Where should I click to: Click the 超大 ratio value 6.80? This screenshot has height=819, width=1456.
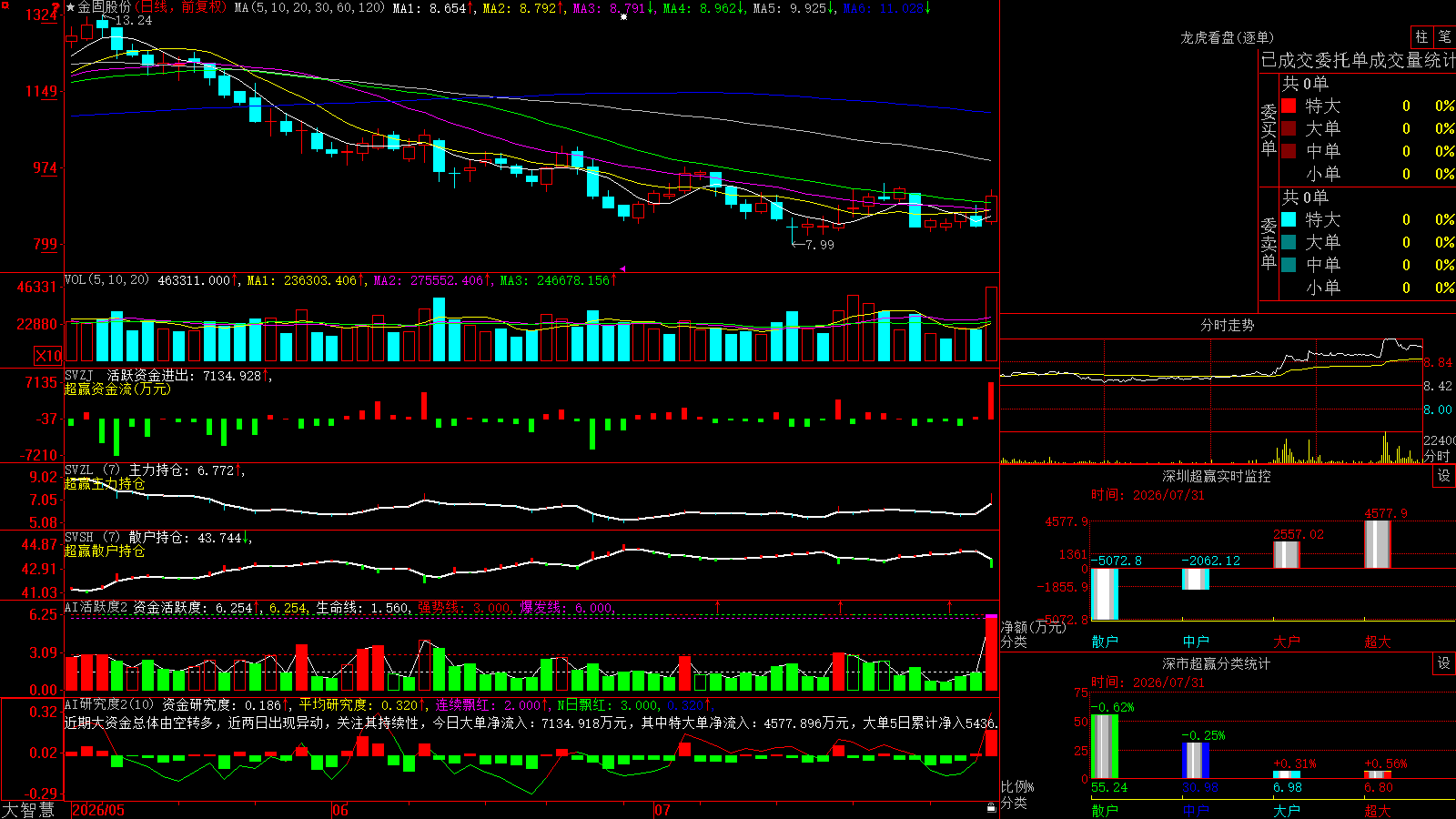coord(1379,787)
